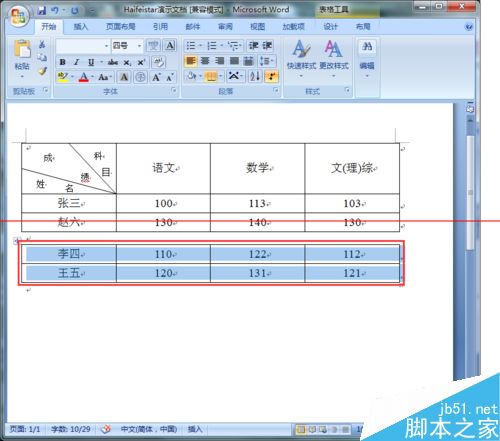Open the Find editing tools
The width and height of the screenshot is (500, 441).
coord(367,46)
